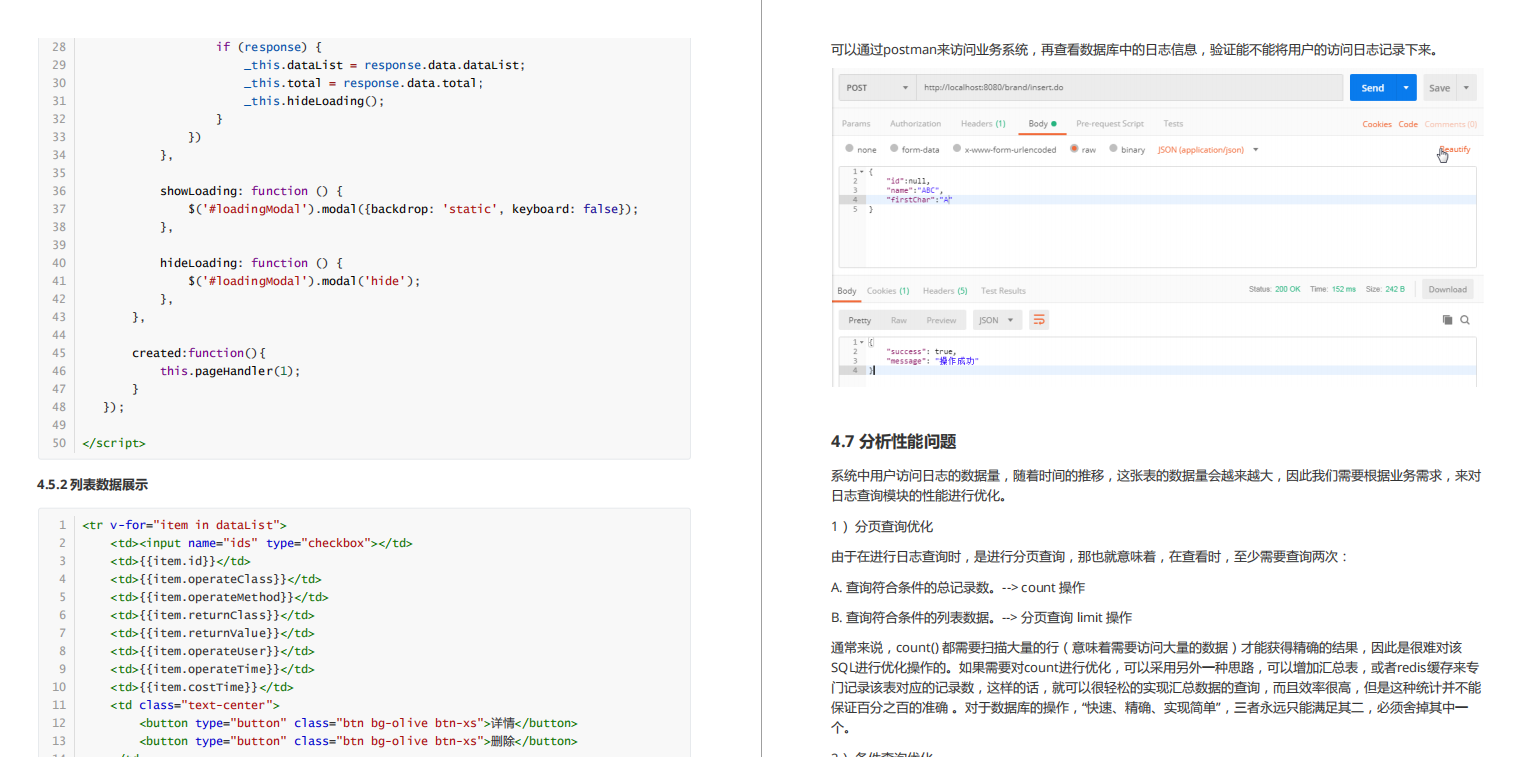Click the heading 4.5.2 列表数据展示

point(92,485)
